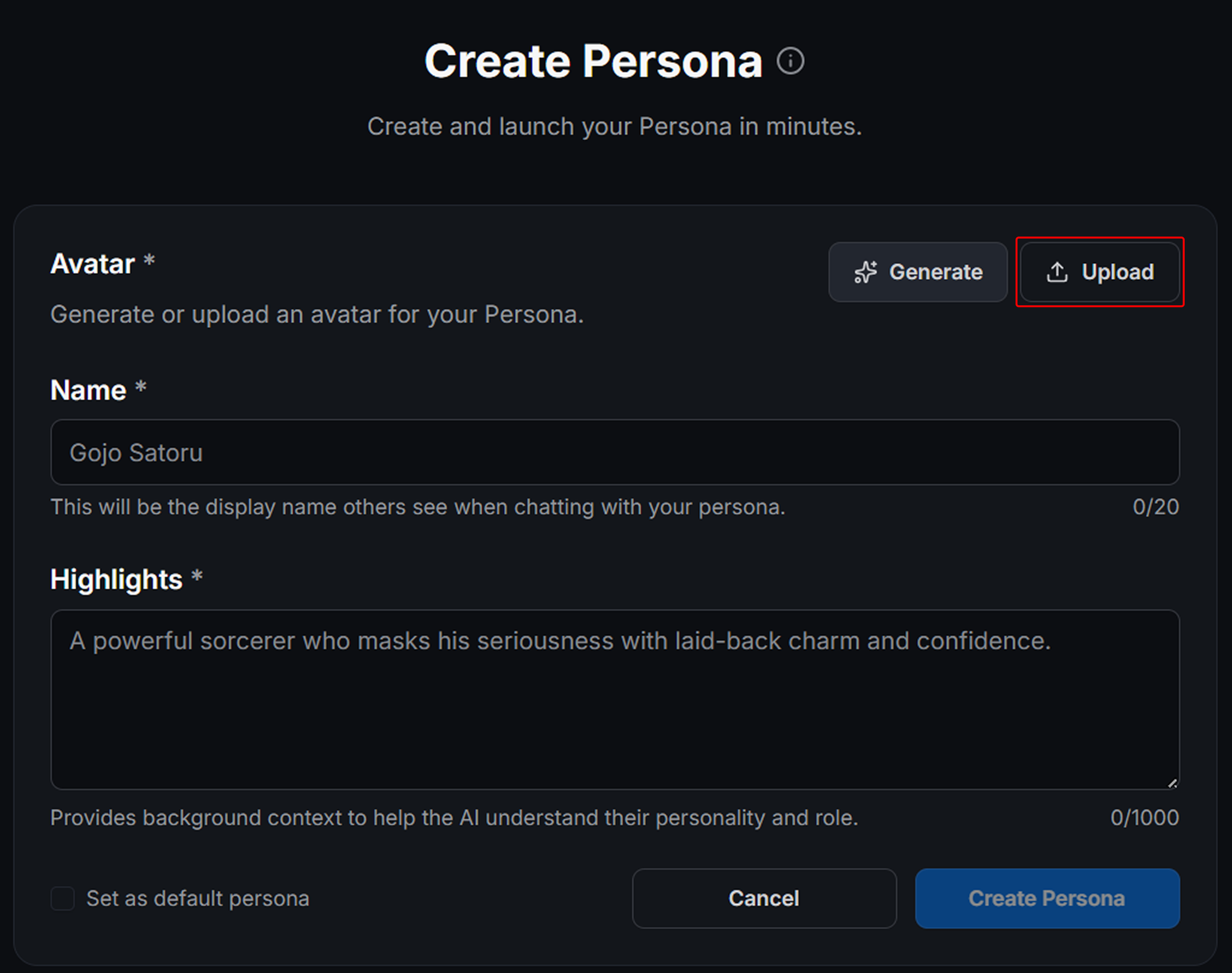Click the "Set as default persona" label text
The height and width of the screenshot is (973, 1232).
198,898
